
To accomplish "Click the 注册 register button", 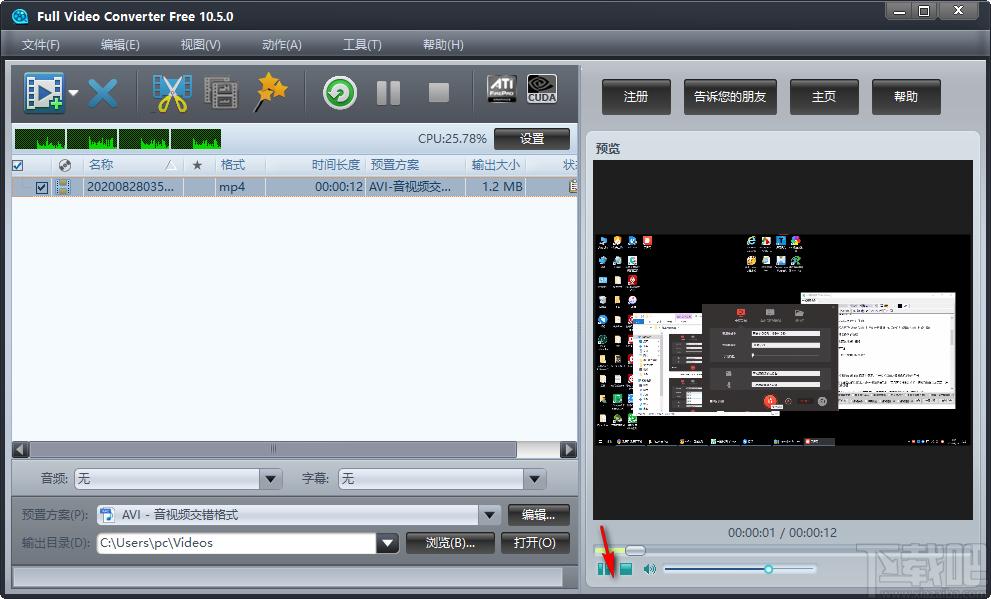I will 636,97.
